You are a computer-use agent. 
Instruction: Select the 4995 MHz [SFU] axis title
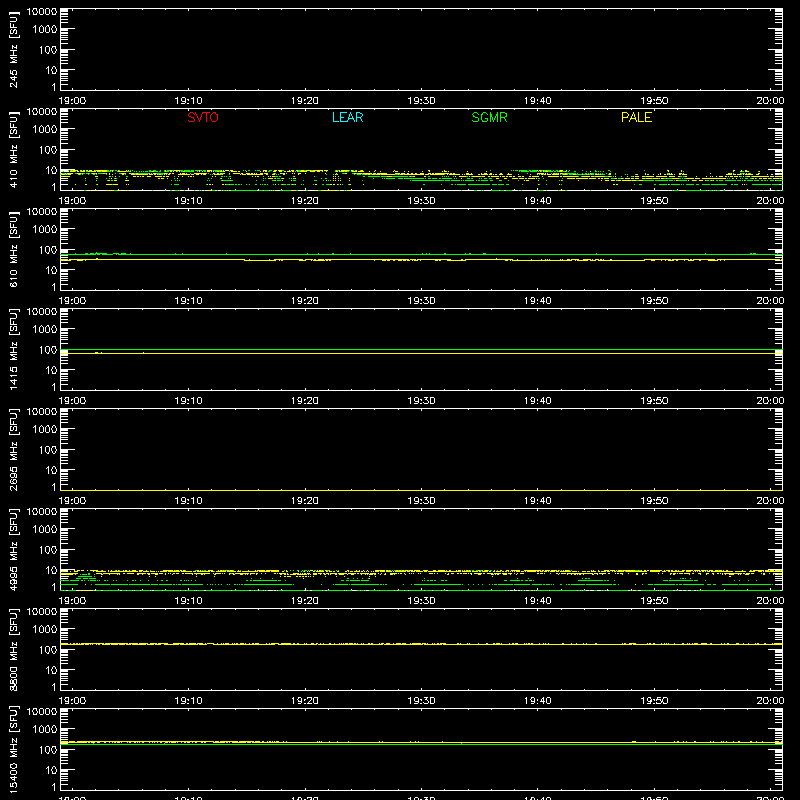point(13,549)
